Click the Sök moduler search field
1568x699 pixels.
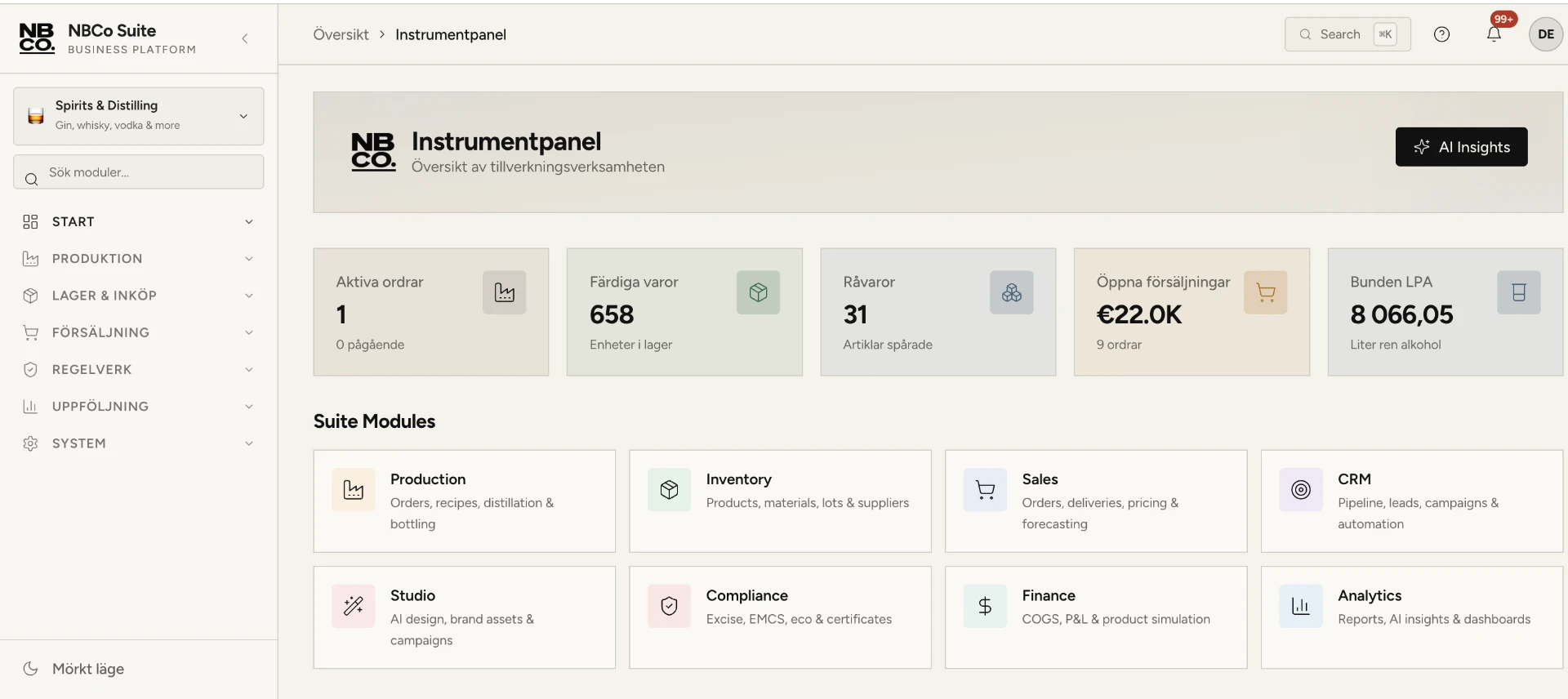click(138, 172)
